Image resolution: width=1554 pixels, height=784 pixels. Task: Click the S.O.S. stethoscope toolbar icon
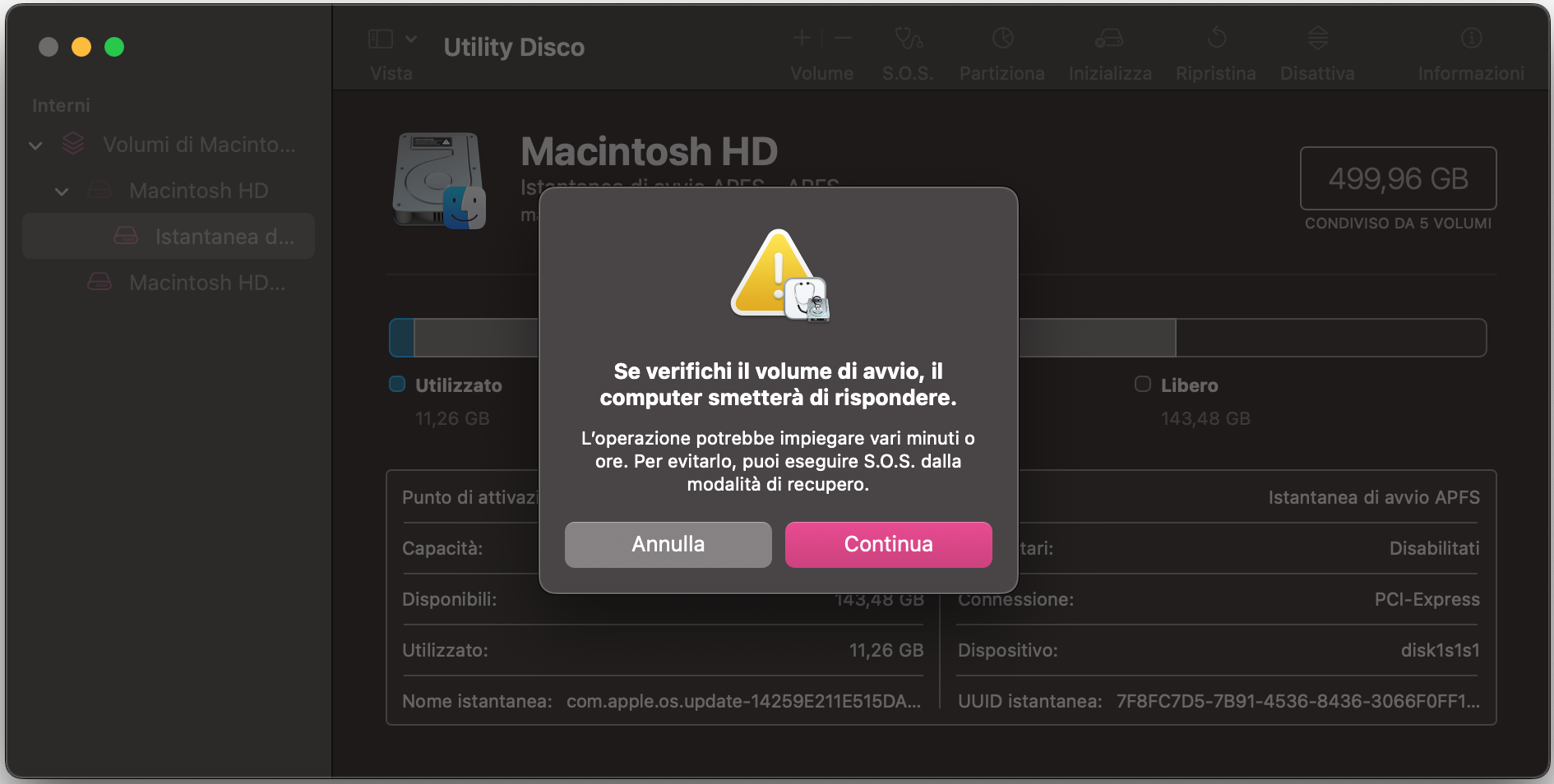[908, 39]
